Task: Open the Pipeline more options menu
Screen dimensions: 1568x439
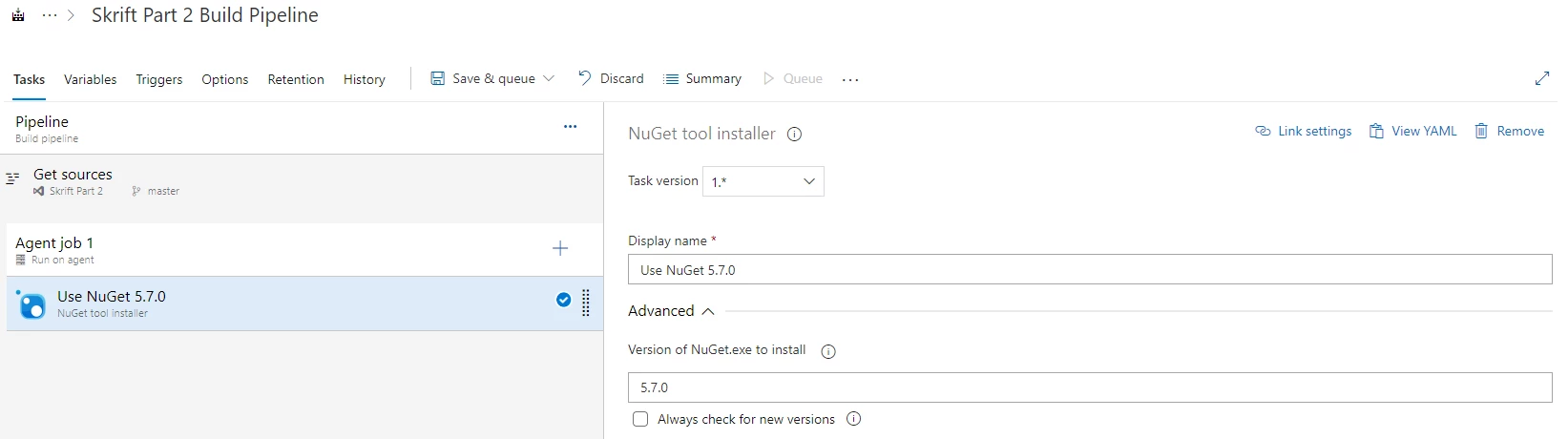Action: [x=570, y=126]
